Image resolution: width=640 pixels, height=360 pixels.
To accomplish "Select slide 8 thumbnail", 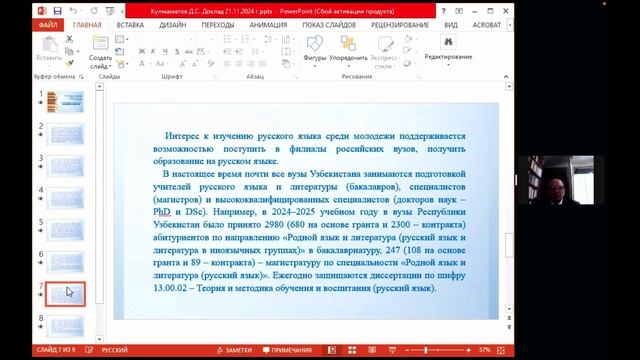I will tap(65, 326).
